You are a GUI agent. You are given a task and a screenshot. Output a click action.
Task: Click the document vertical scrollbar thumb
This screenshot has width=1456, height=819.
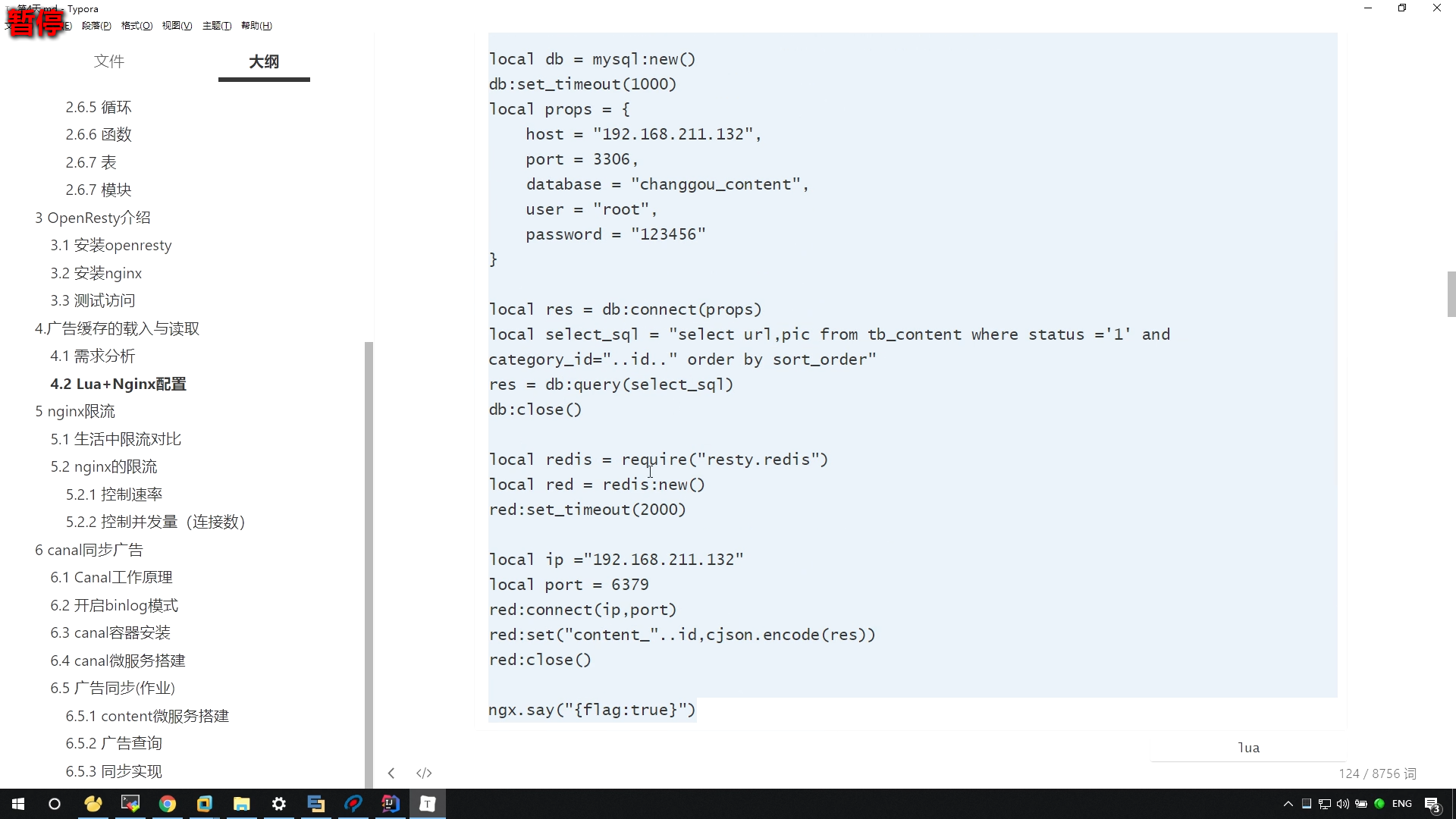1451,294
